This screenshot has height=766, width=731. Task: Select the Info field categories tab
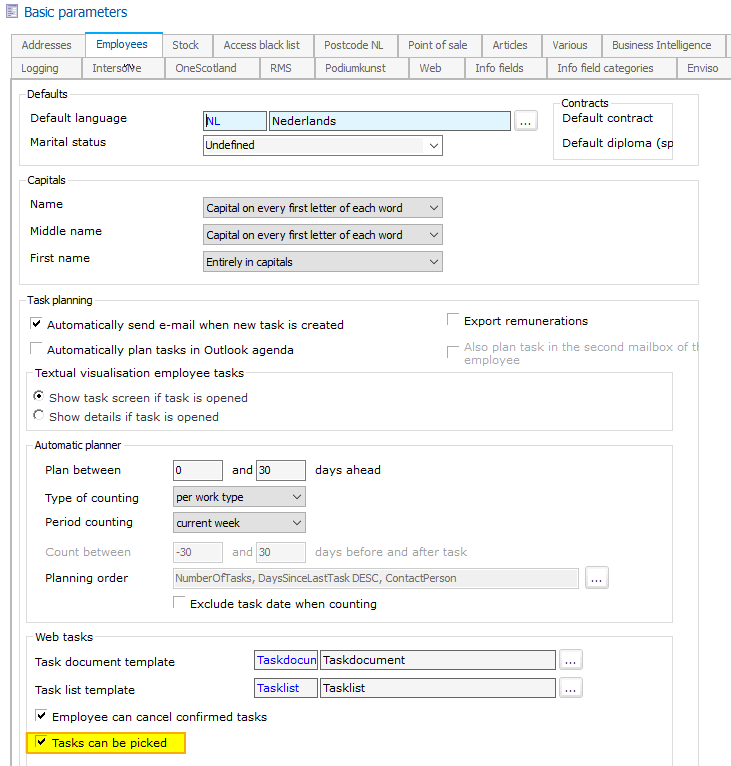tap(605, 68)
